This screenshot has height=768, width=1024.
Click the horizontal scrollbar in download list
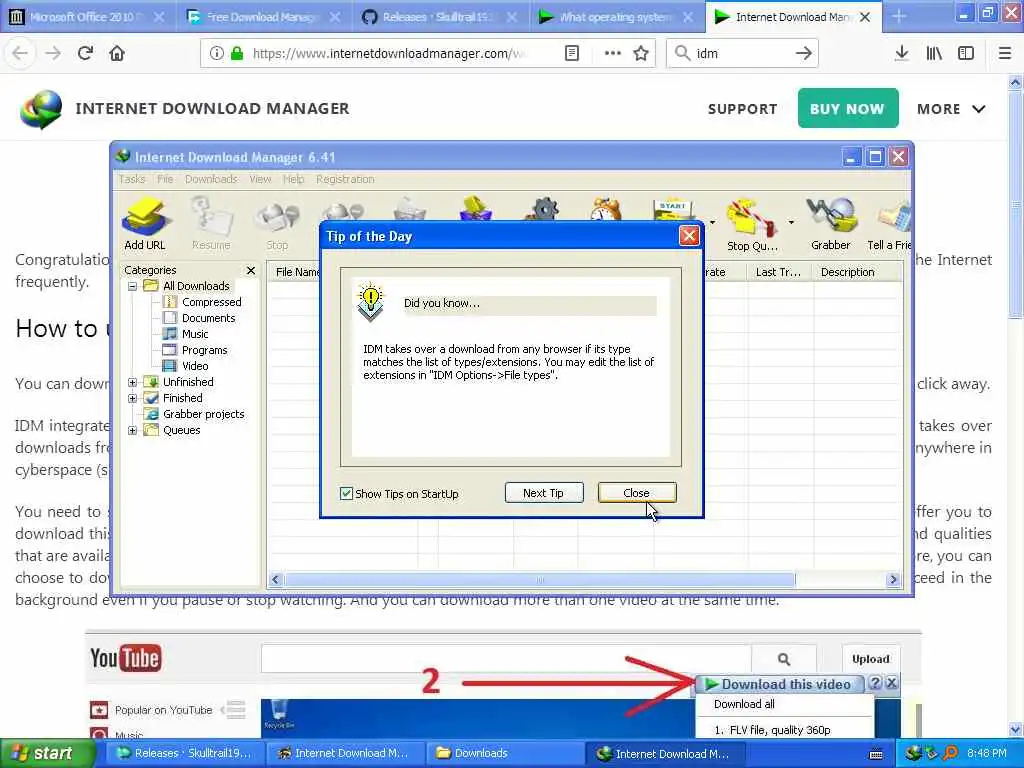pyautogui.click(x=539, y=579)
